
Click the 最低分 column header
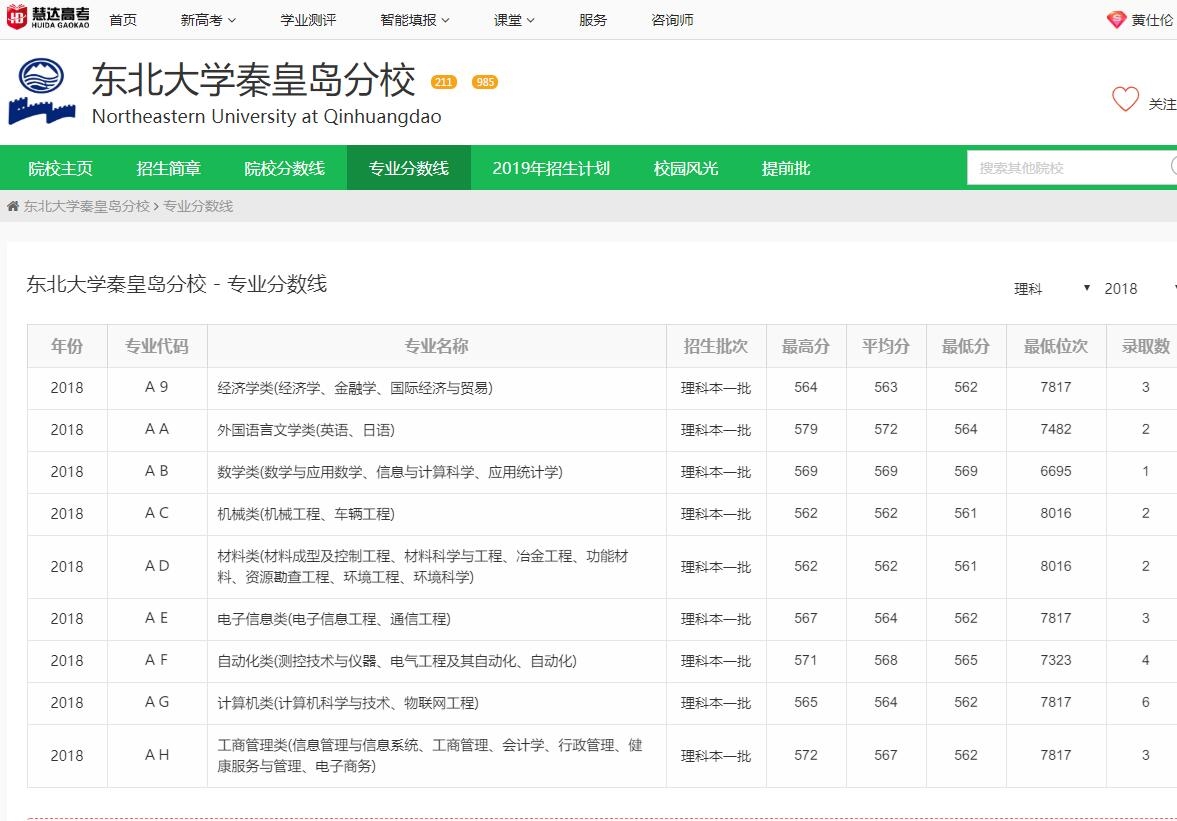tap(966, 346)
